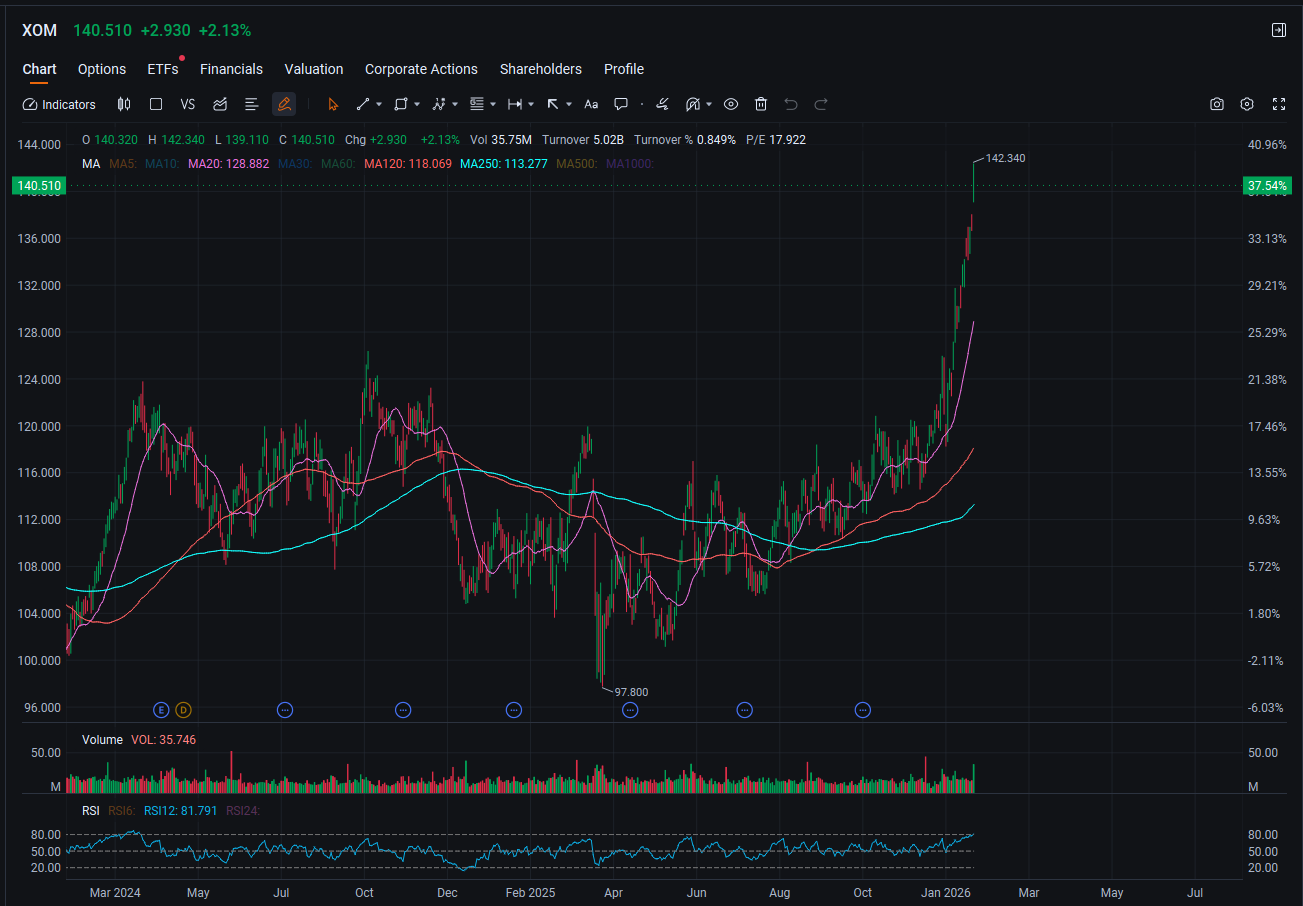The image size is (1303, 906).
Task: Click the 142.340 high price label
Action: (1005, 158)
